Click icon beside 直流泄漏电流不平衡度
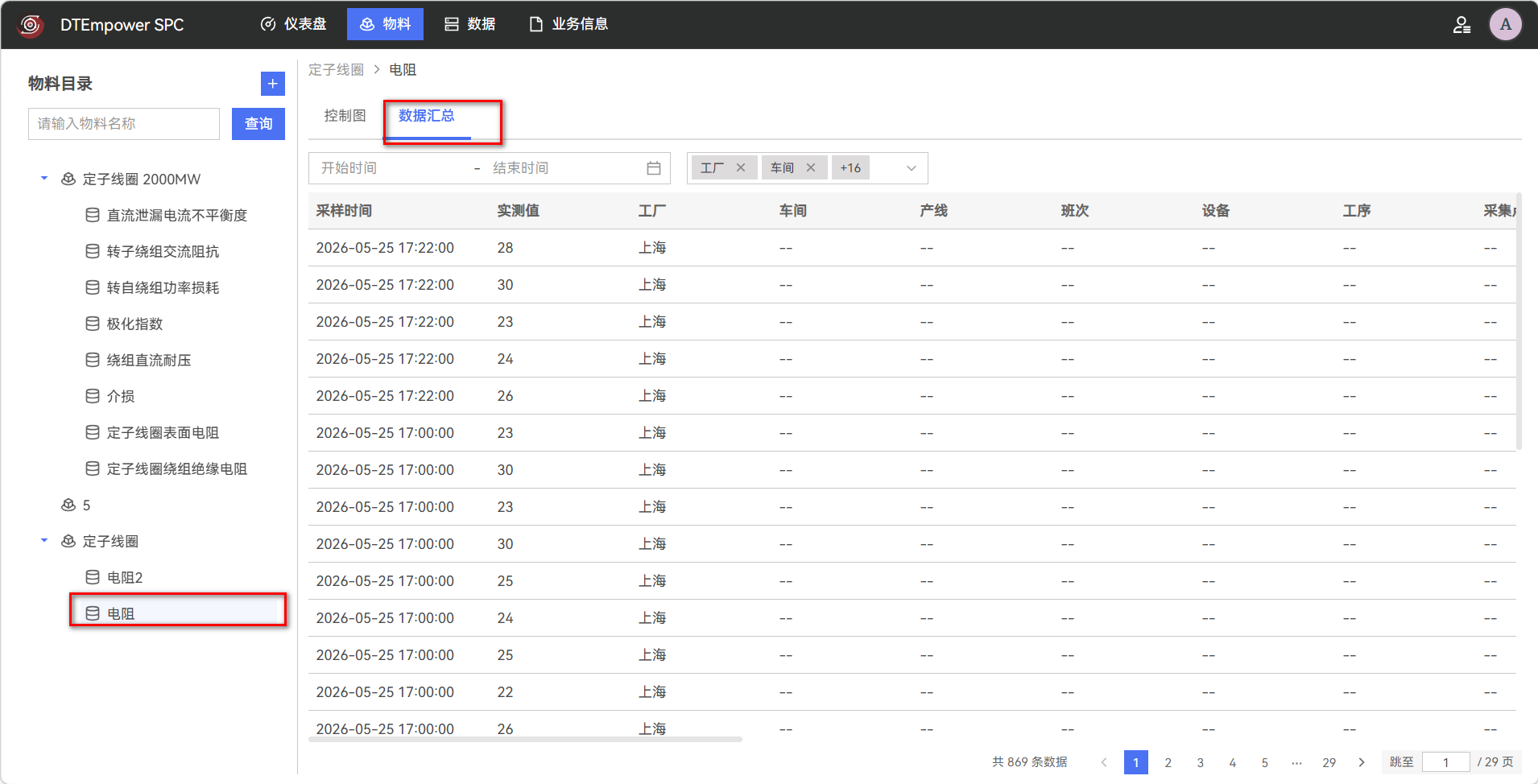This screenshot has height=784, width=1538. [x=93, y=215]
